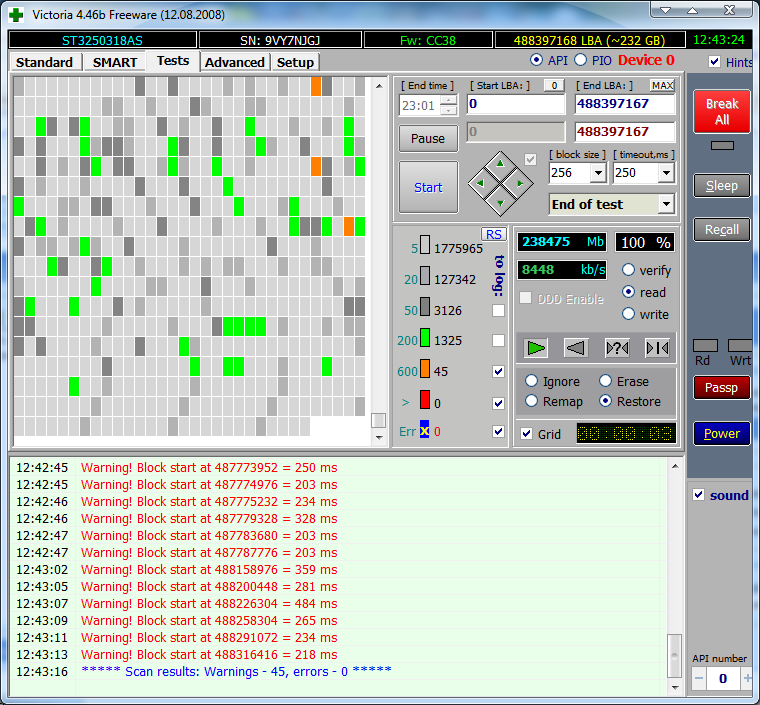Click the forward scan direction arrow icon
This screenshot has width=760, height=705.
pyautogui.click(x=537, y=348)
